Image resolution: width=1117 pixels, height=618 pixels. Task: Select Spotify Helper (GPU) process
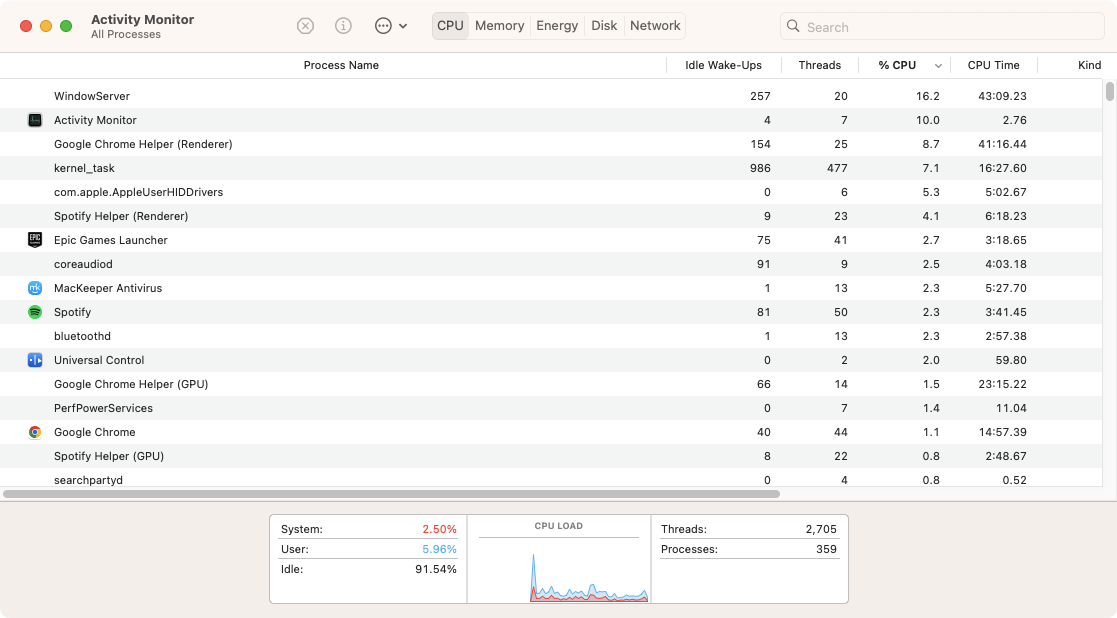(x=109, y=456)
